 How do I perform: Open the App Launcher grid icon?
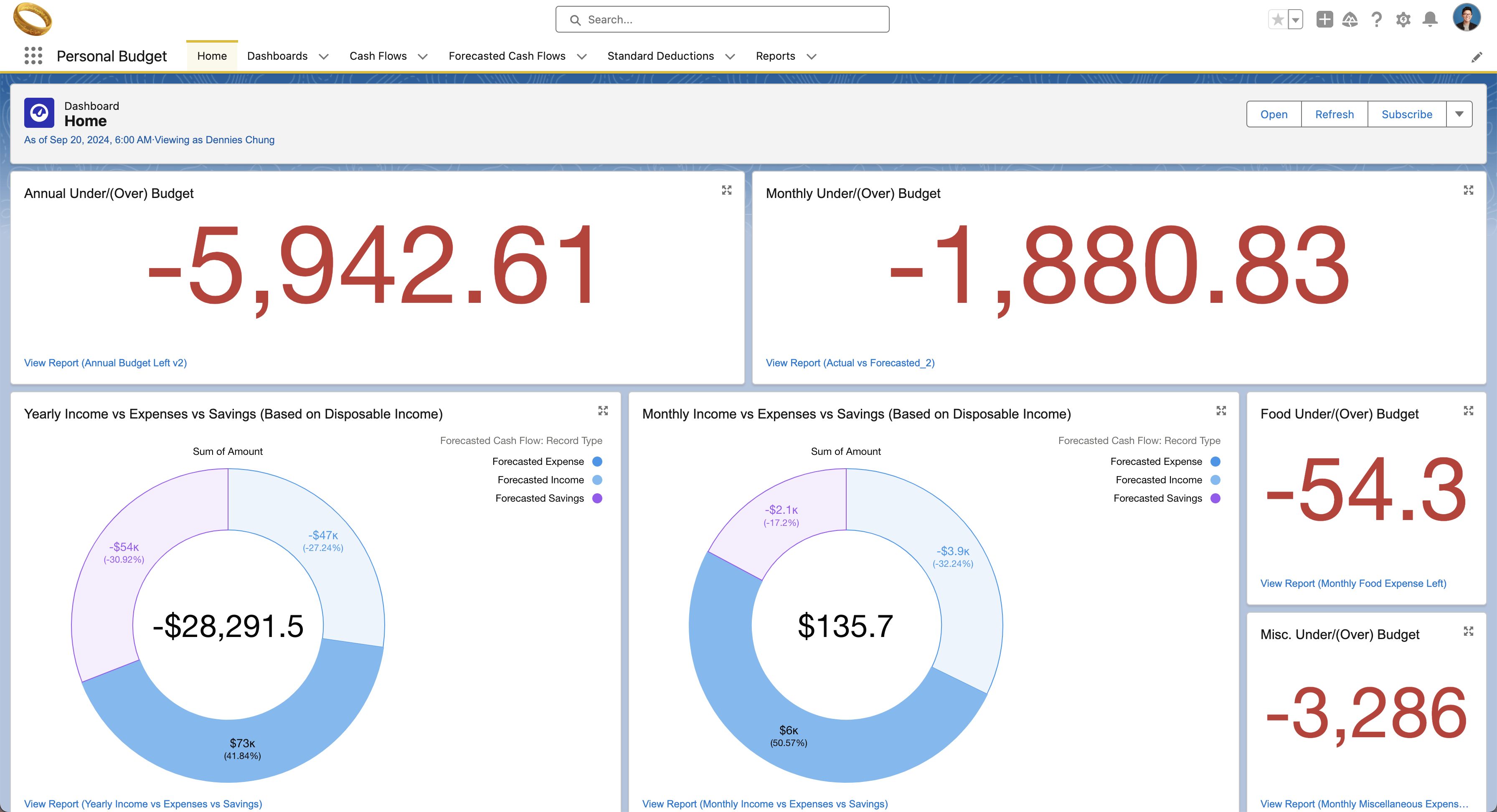coord(33,56)
